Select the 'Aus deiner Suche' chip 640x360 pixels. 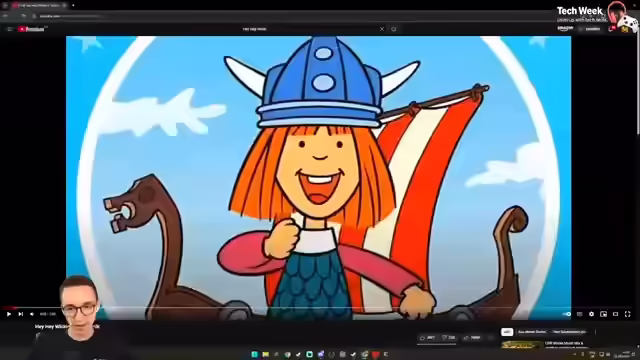532,332
